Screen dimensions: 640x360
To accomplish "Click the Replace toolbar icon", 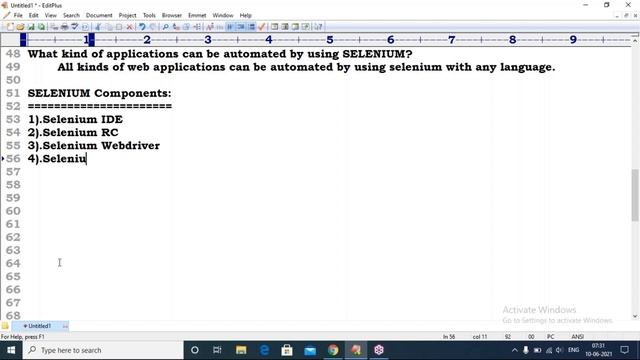I will click(x=176, y=27).
